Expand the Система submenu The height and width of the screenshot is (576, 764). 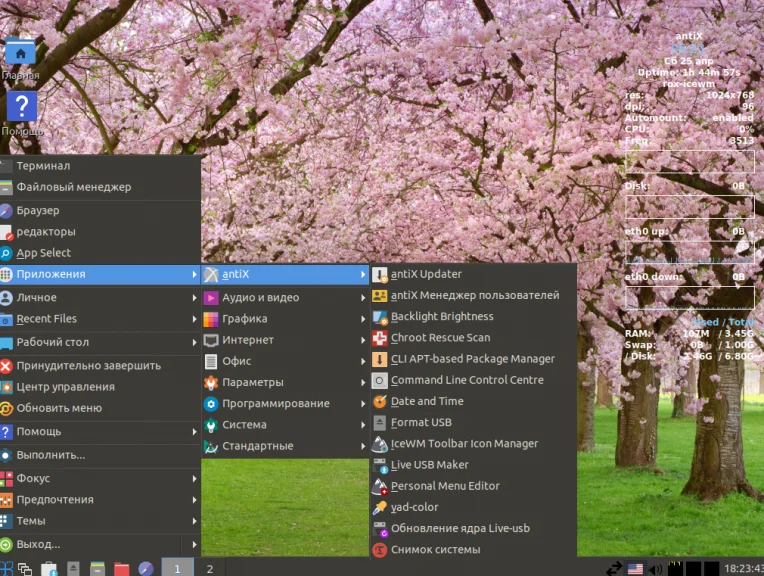pyautogui.click(x=244, y=425)
